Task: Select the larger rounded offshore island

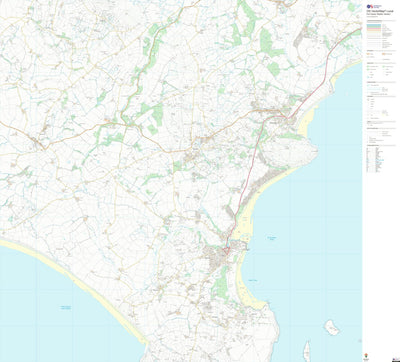Action: coord(332,327)
